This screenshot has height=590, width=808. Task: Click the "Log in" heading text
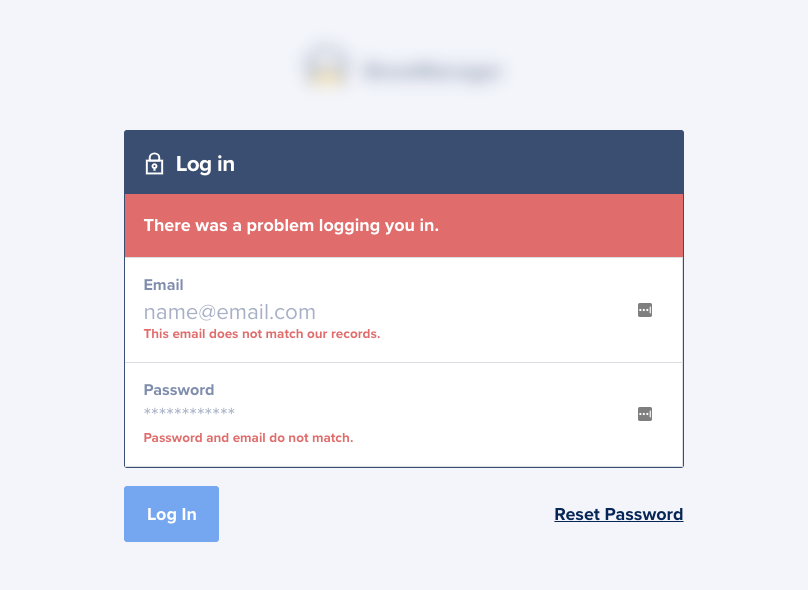point(205,164)
